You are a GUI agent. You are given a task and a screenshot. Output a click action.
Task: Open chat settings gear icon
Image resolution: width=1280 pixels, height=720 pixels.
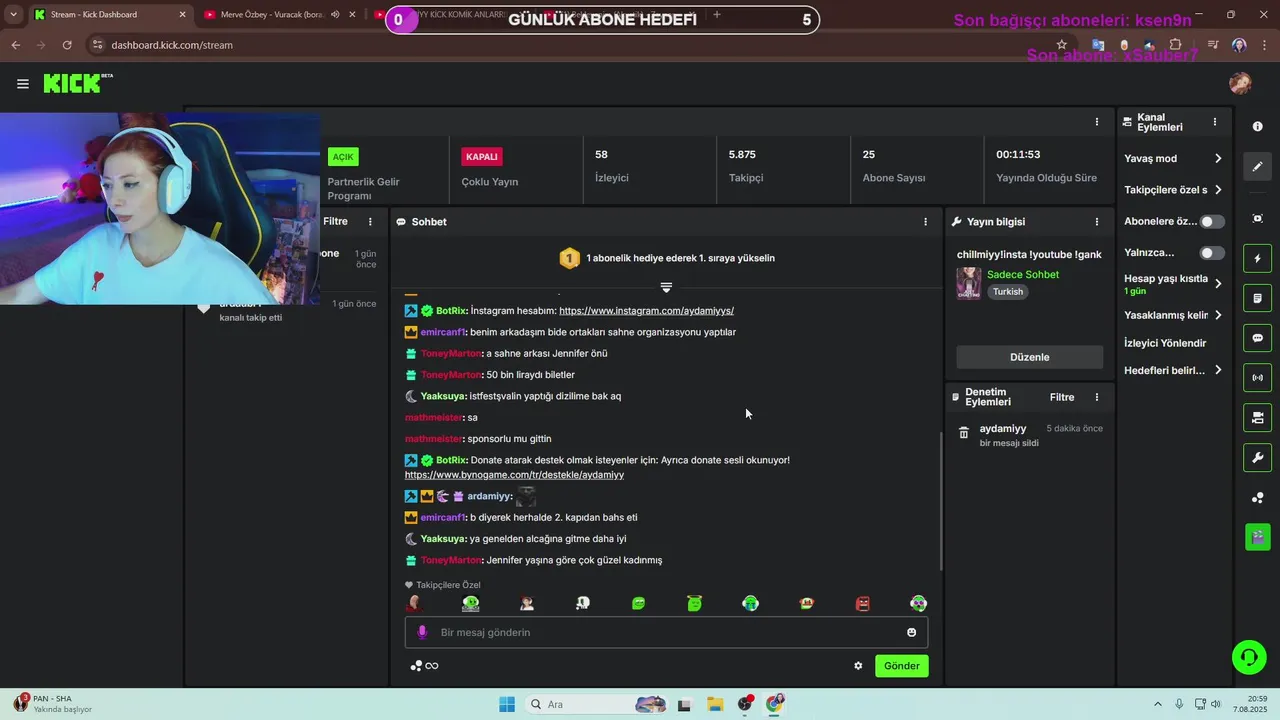tap(858, 666)
